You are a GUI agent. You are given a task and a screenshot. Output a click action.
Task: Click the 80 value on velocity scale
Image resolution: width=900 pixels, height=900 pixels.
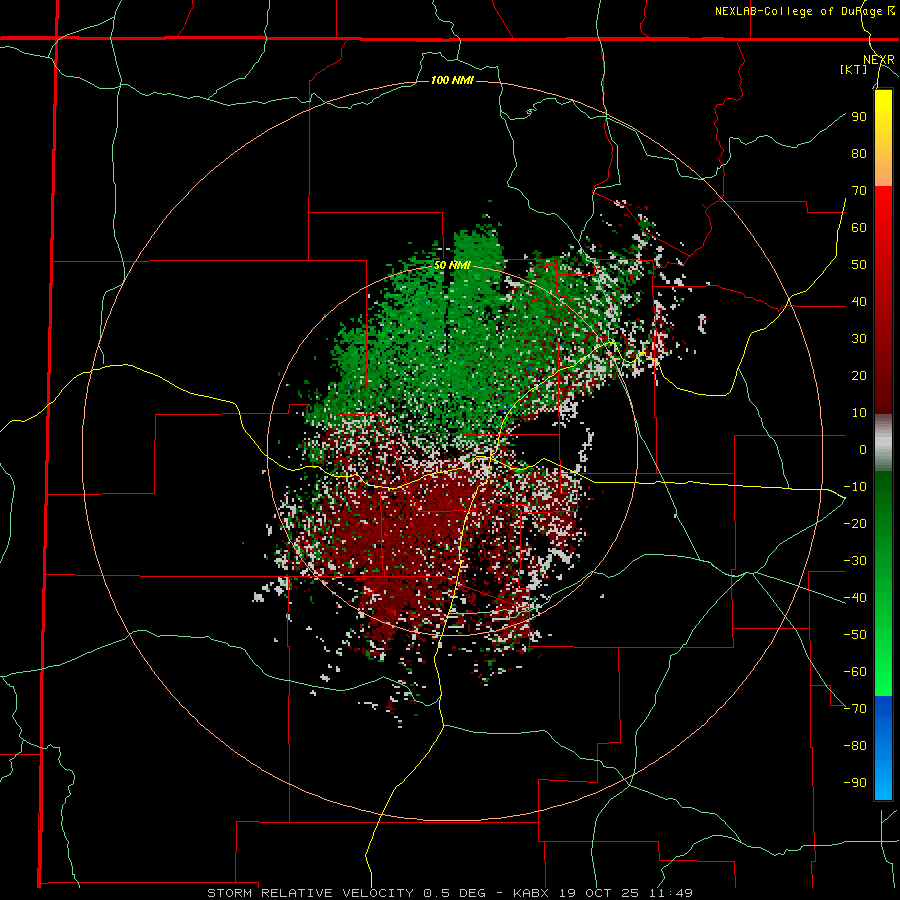859,153
